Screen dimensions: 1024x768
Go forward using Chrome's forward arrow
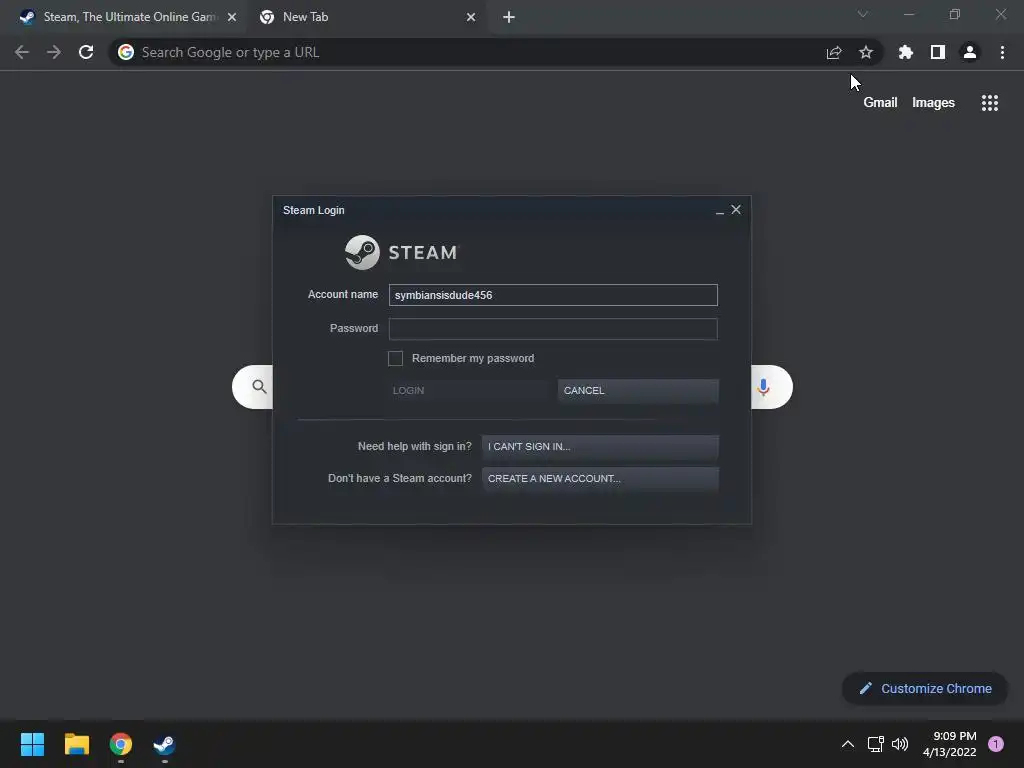[54, 52]
